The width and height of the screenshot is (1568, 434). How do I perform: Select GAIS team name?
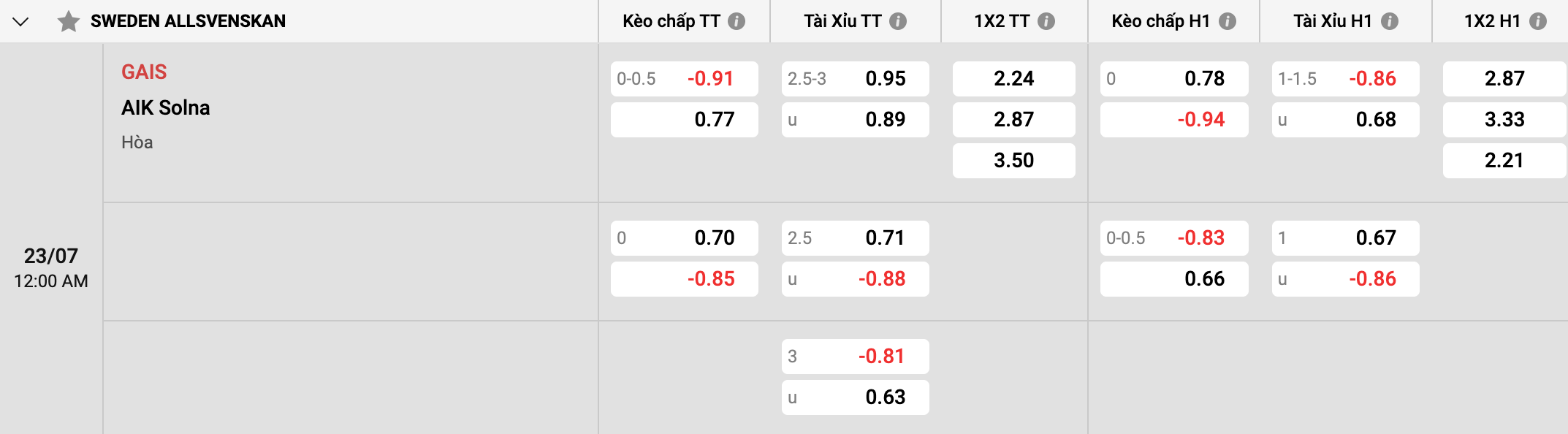pos(144,72)
